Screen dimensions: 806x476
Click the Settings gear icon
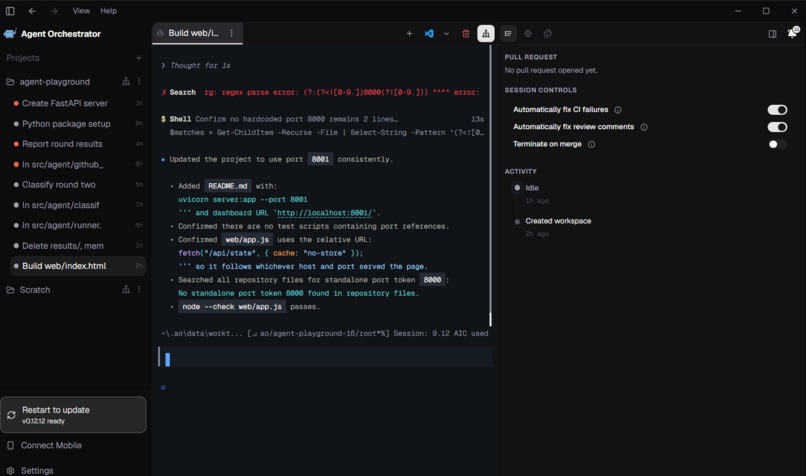[x=10, y=470]
